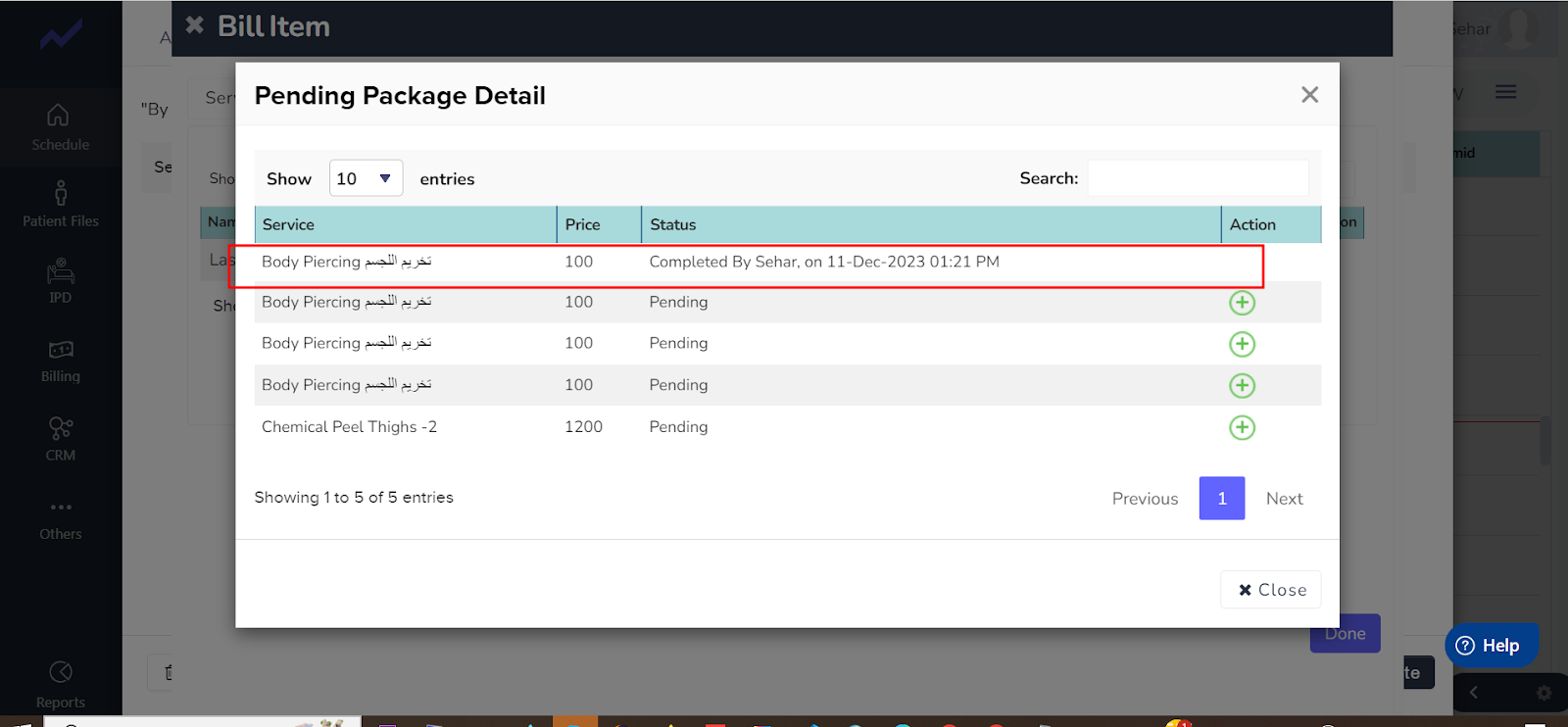Screen dimensions: 1568x727
Task: Click the settings gear at bottom right
Action: [1544, 693]
